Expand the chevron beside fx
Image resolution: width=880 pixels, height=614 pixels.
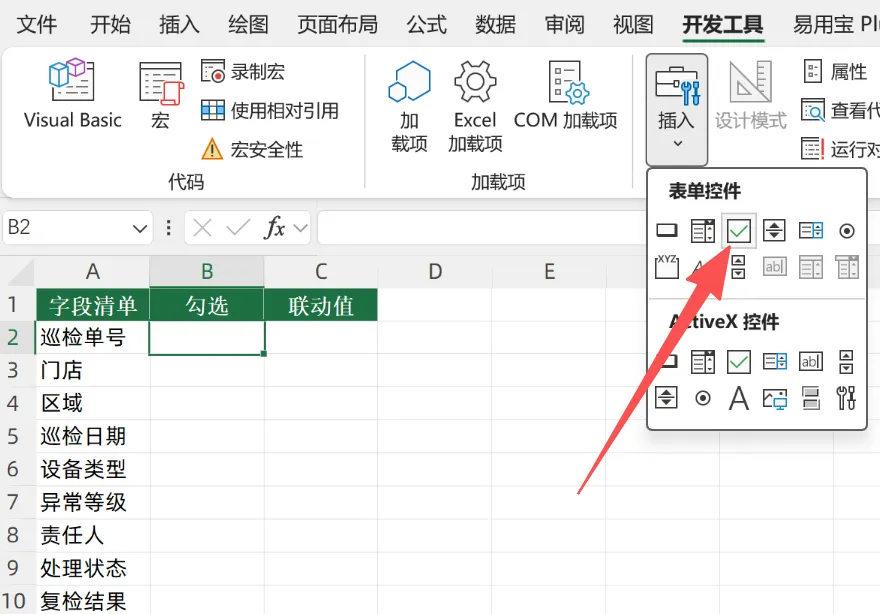pos(301,228)
